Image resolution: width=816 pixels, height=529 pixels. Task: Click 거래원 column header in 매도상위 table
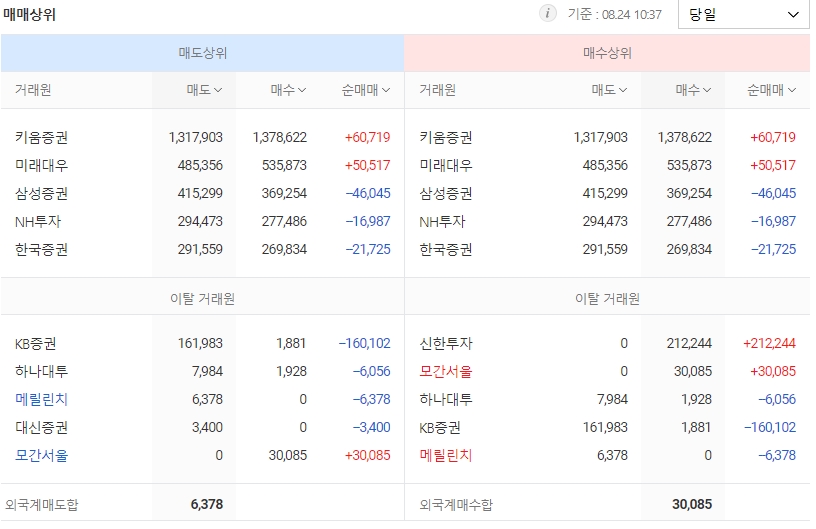click(33, 90)
